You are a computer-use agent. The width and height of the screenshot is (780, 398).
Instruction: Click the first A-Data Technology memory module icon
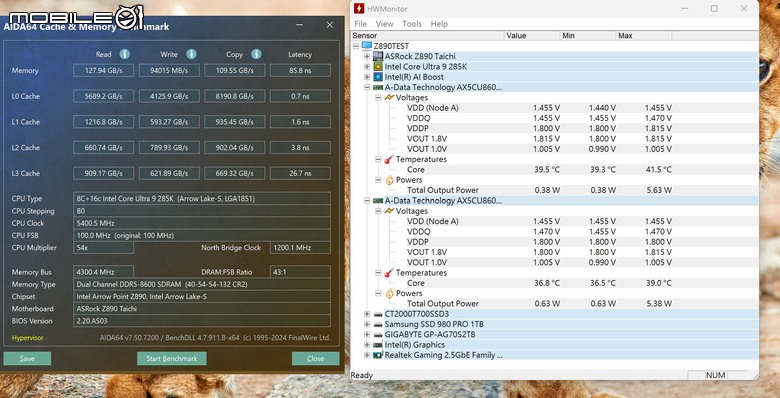[x=378, y=87]
